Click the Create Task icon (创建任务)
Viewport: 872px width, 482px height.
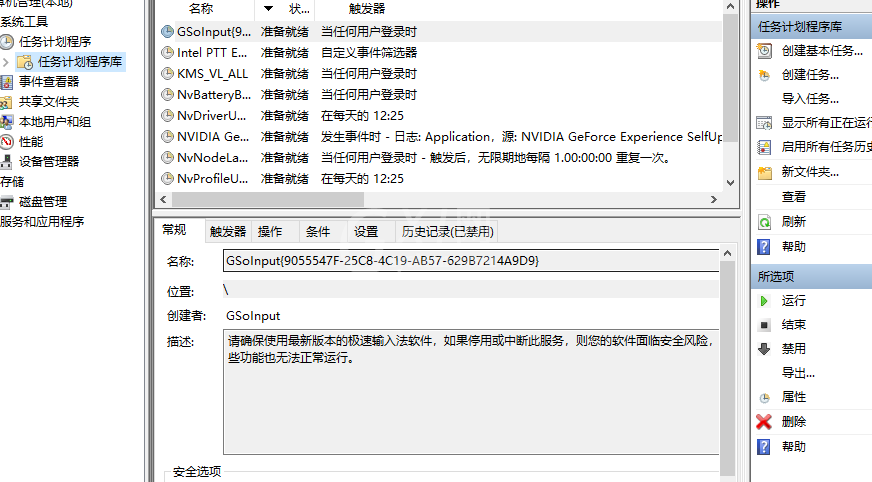[x=765, y=75]
